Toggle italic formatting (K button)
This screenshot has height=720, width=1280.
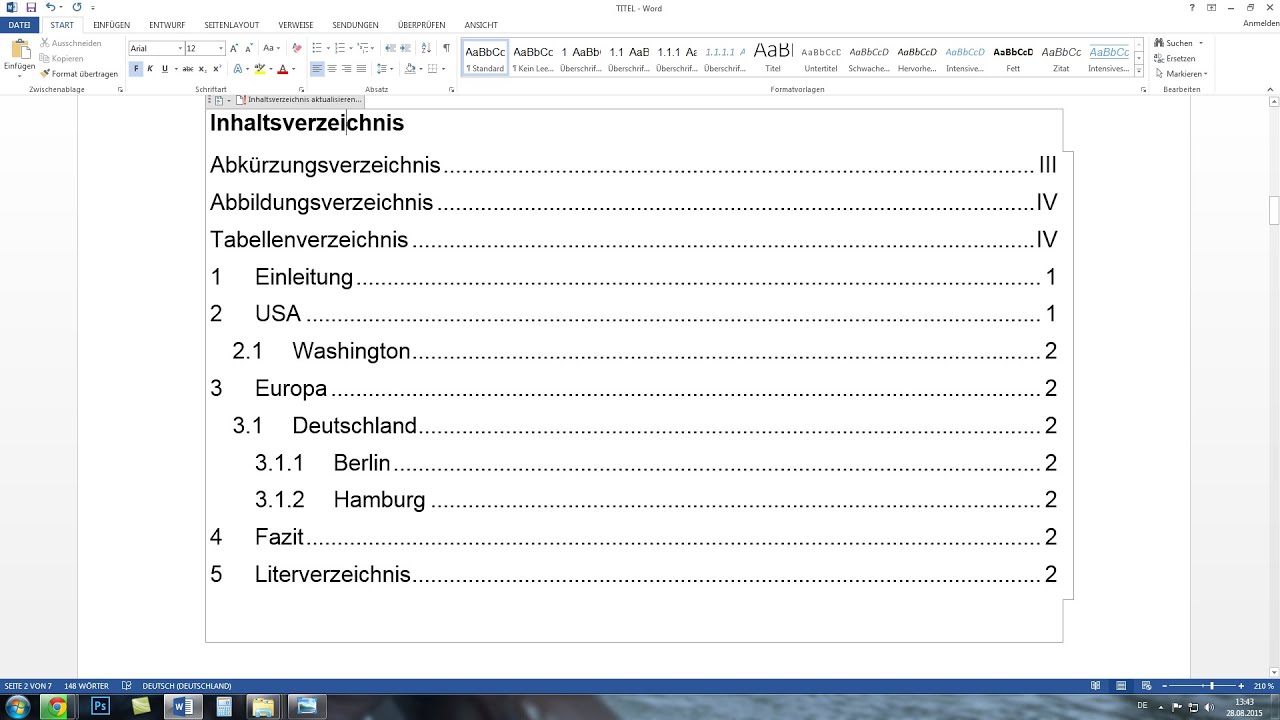pos(150,69)
